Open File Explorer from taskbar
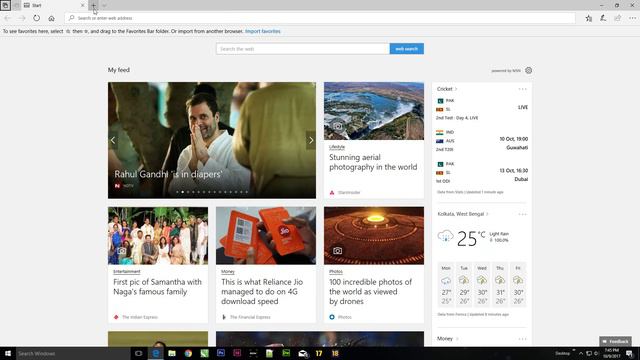This screenshot has height=360, width=640. 172,353
